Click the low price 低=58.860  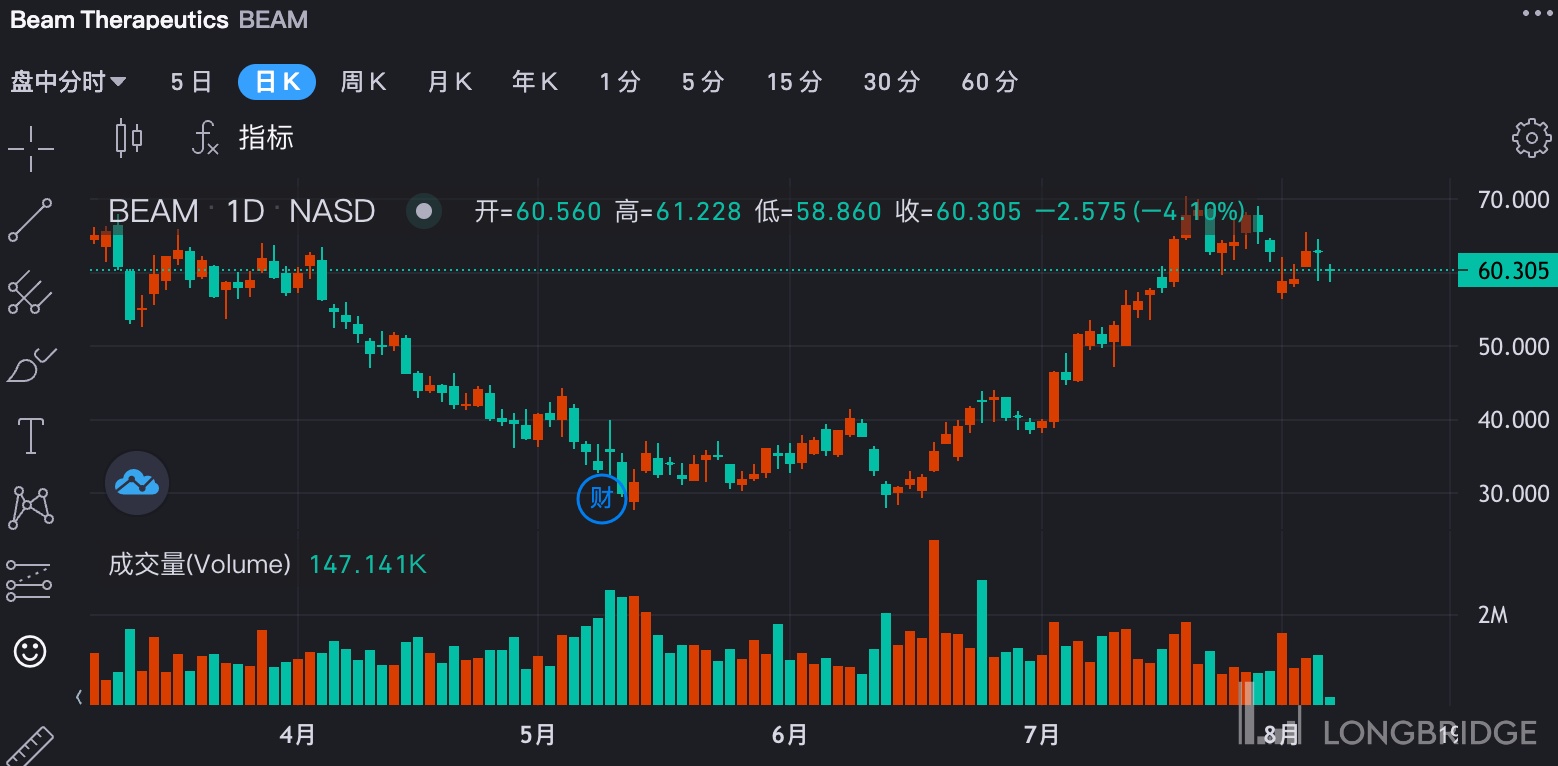point(818,211)
